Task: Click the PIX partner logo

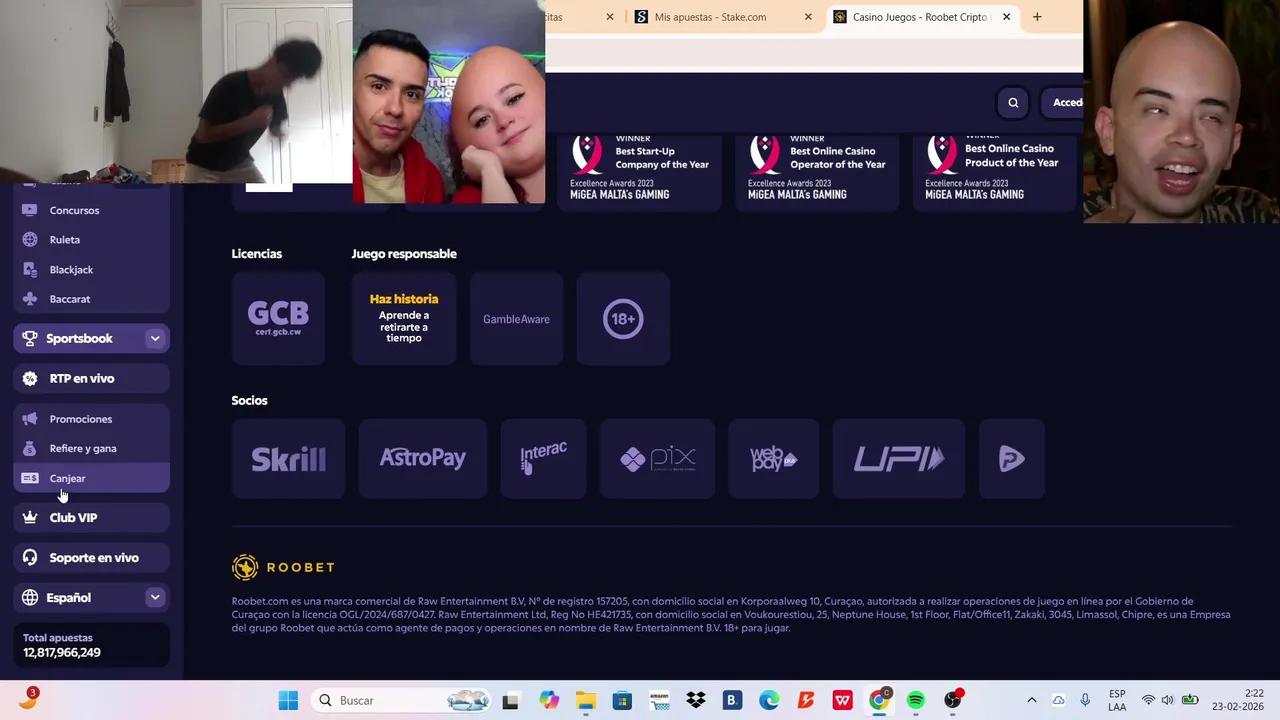Action: (x=657, y=459)
